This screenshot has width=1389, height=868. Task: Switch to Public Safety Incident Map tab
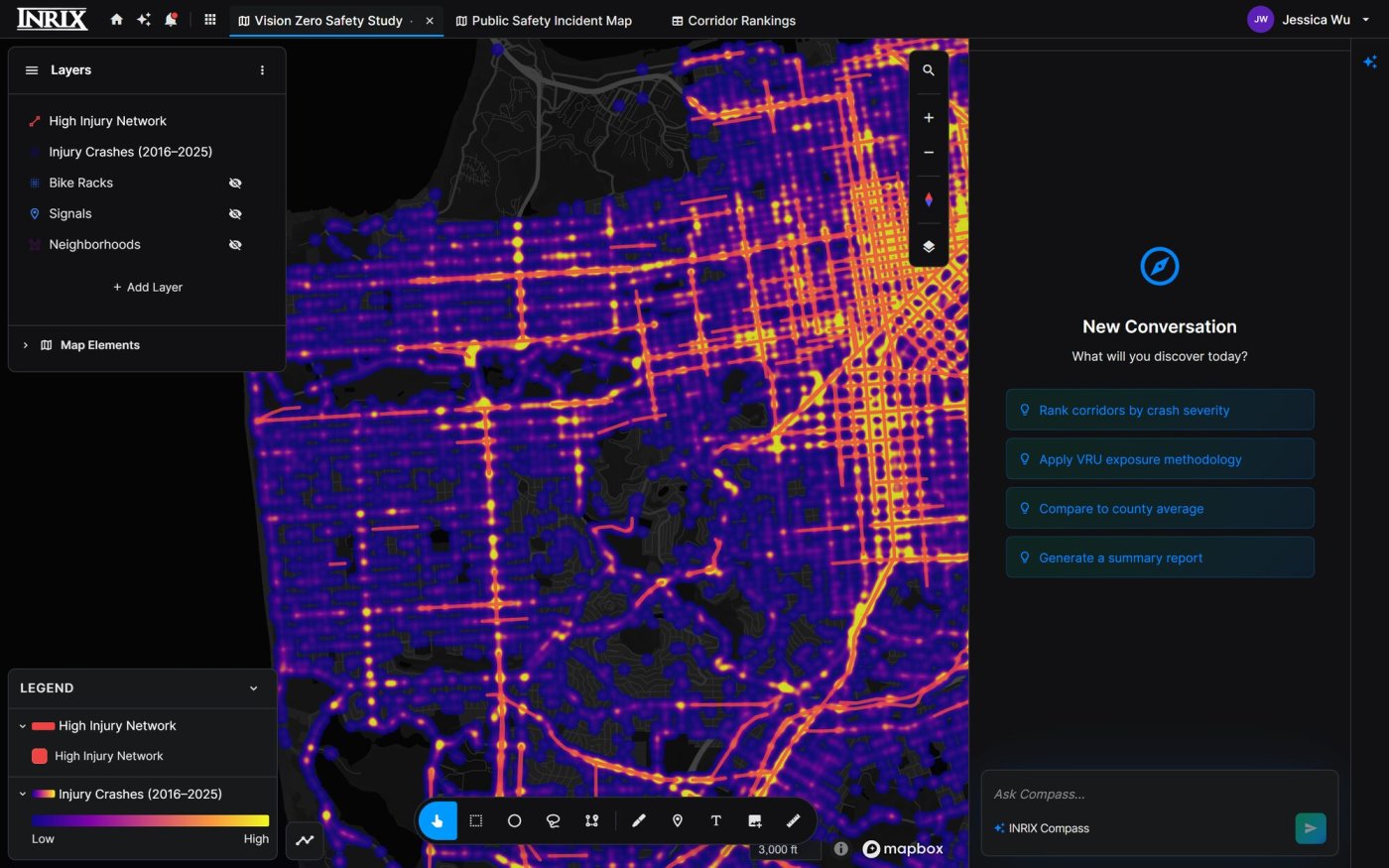tap(544, 20)
